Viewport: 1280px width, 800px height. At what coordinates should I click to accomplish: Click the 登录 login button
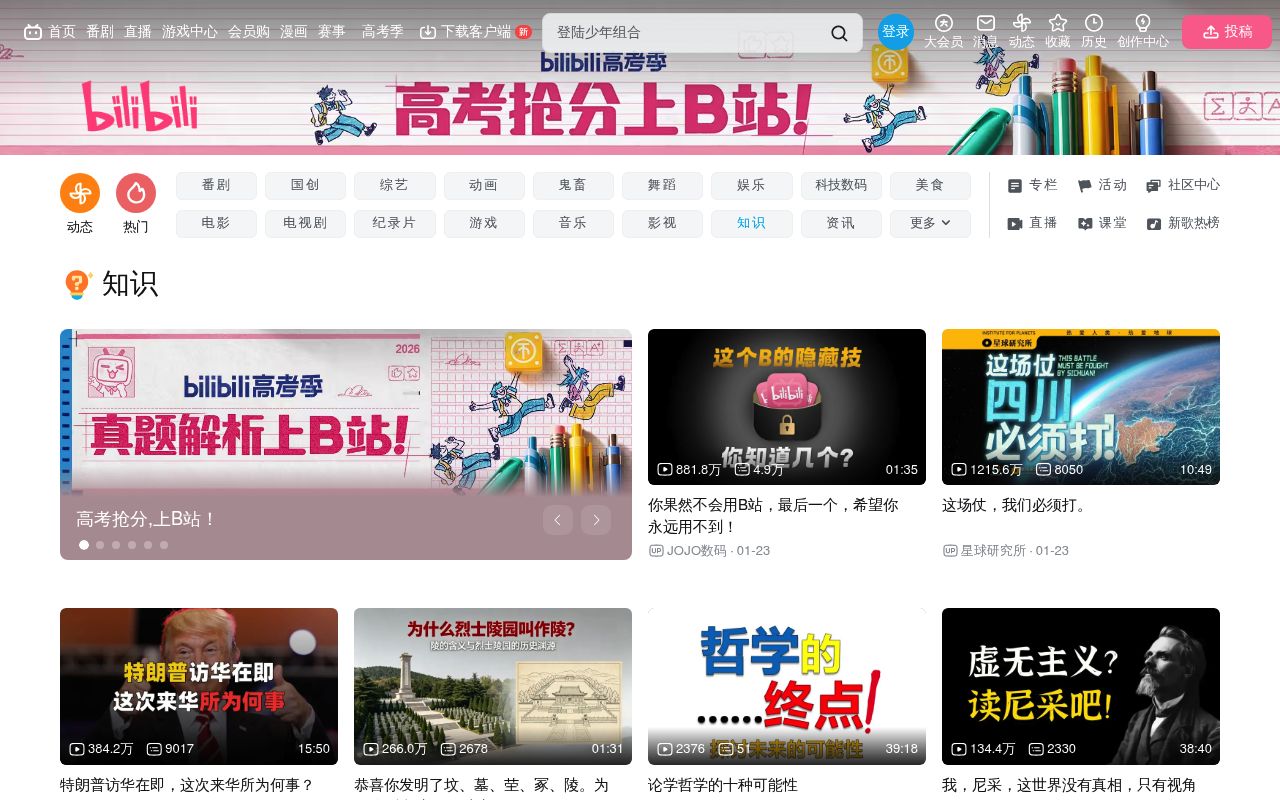(x=896, y=32)
